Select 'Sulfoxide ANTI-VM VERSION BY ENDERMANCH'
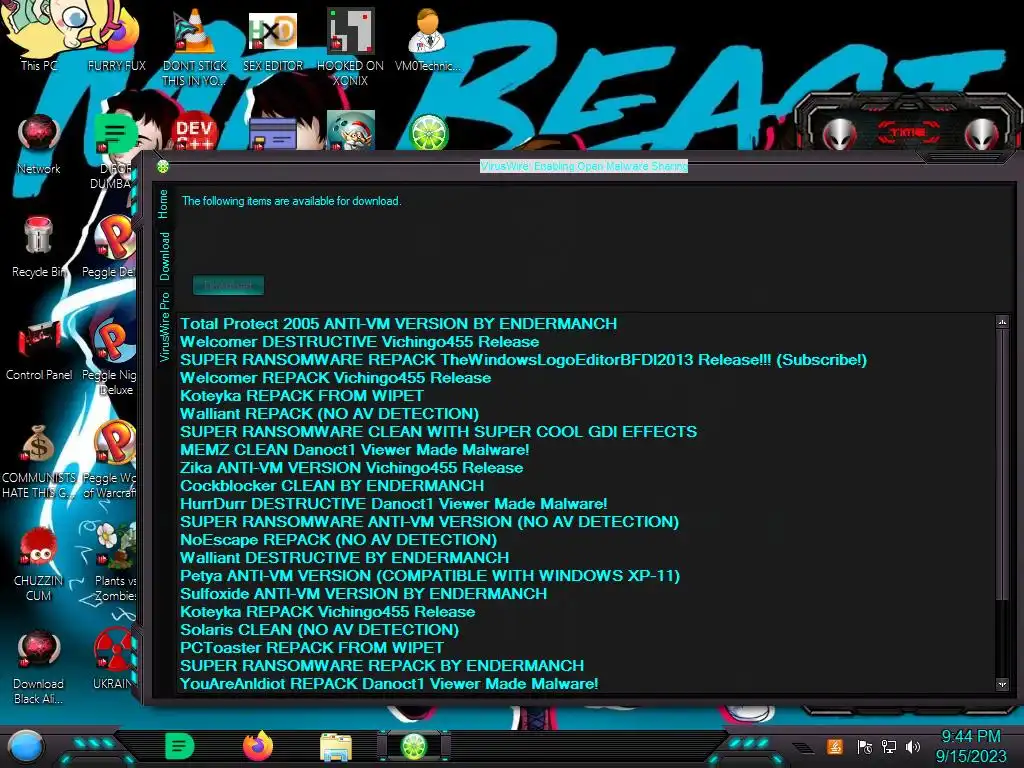The width and height of the screenshot is (1024, 768). pyautogui.click(x=364, y=594)
